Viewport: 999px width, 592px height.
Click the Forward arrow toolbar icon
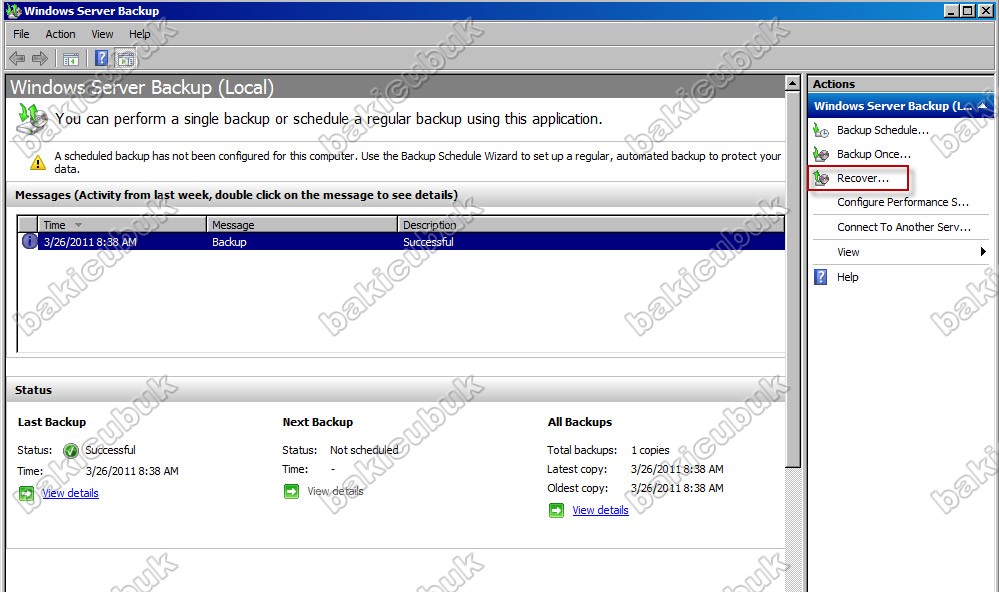click(x=40, y=59)
